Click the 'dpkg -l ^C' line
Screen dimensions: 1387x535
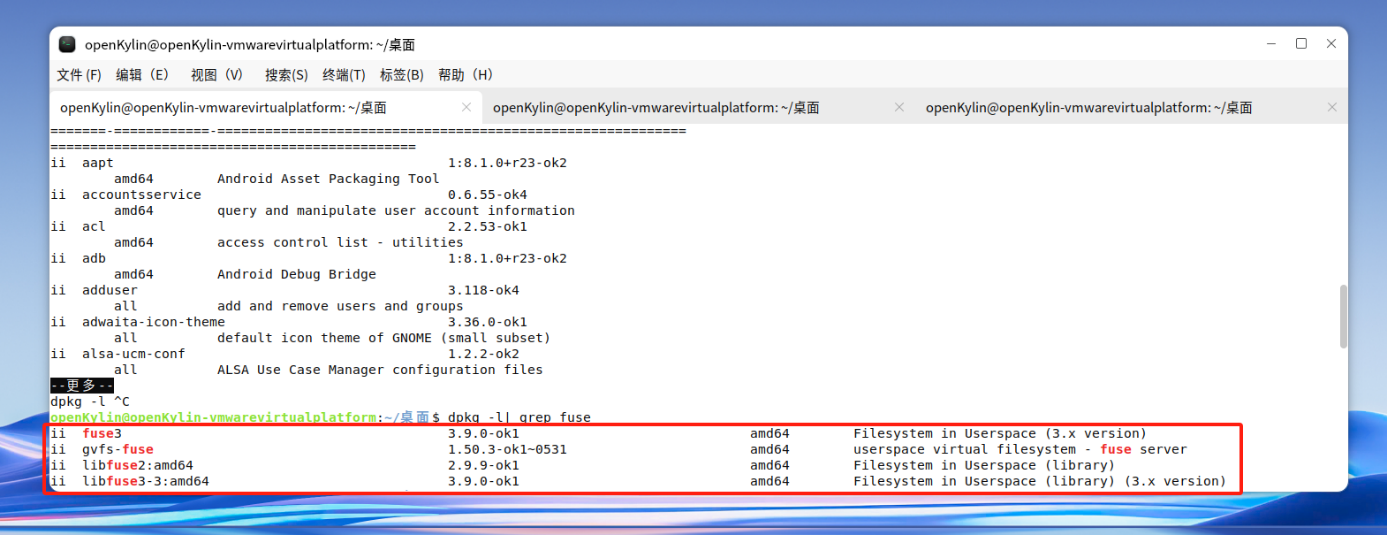(x=90, y=401)
